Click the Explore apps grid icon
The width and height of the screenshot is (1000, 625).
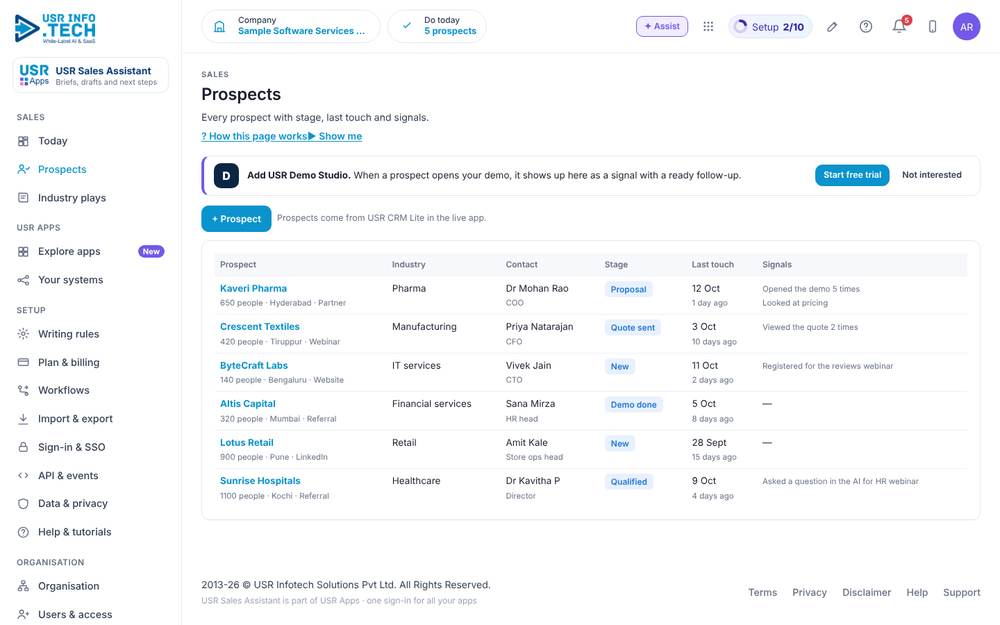(x=23, y=251)
